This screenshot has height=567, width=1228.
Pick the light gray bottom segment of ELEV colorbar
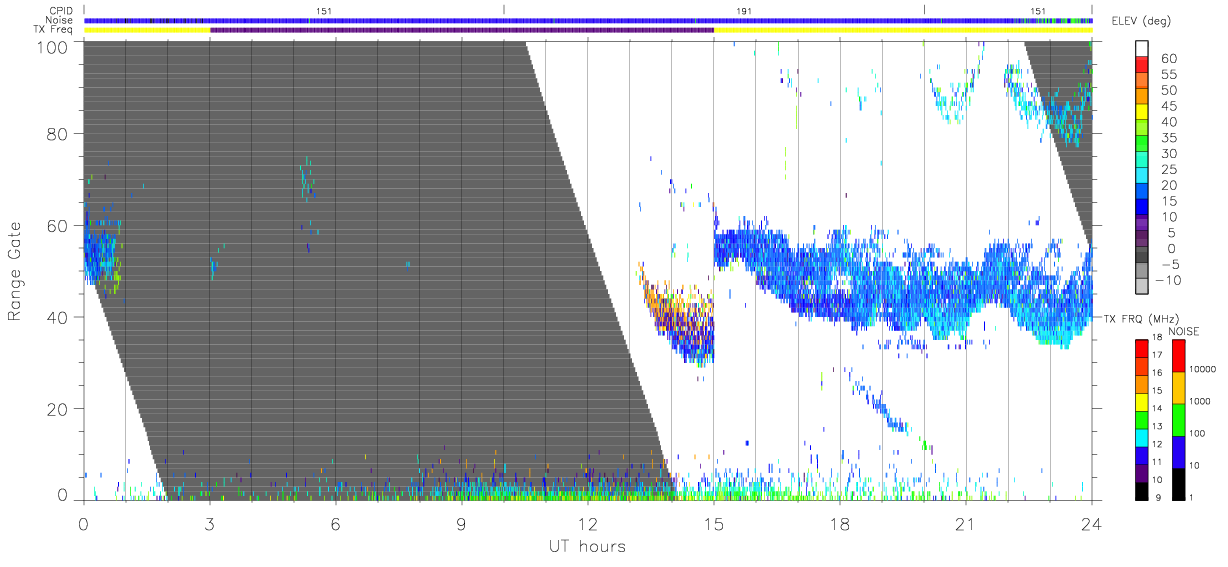coord(1143,284)
